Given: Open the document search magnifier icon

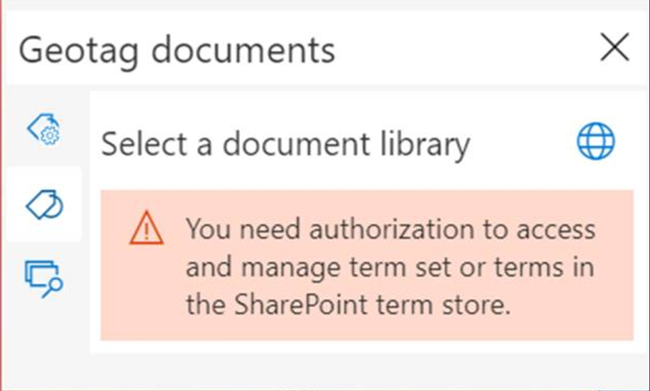Looking at the screenshot, I should click(x=44, y=279).
